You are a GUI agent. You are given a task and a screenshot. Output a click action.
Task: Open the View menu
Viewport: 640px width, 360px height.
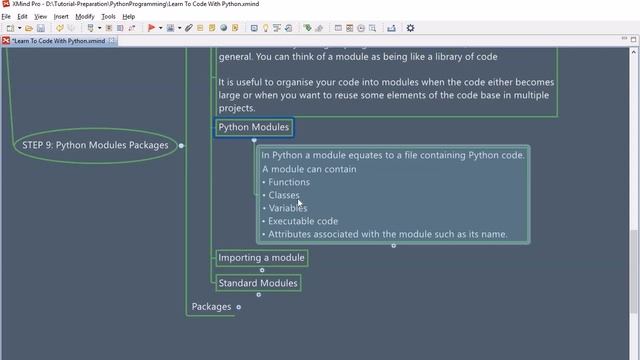pyautogui.click(x=40, y=17)
